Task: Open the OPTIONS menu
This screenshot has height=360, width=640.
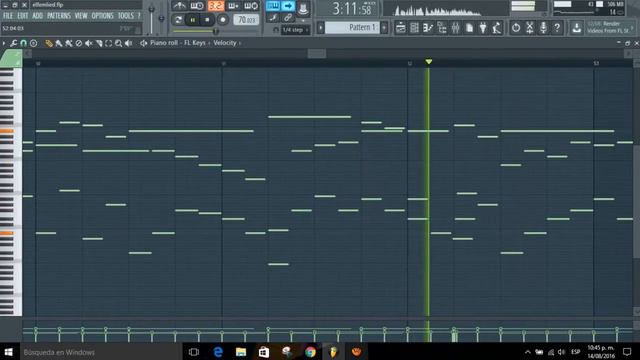Action: point(102,16)
